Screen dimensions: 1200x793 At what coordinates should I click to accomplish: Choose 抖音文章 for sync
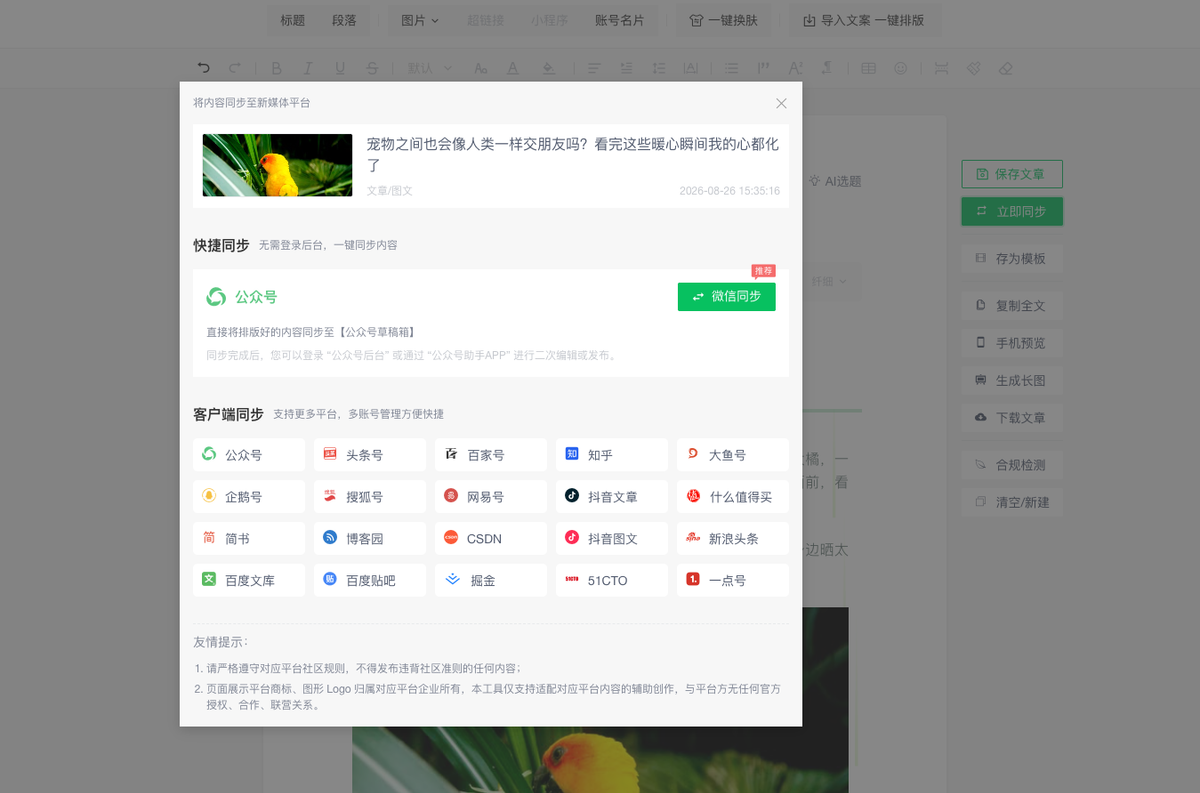612,497
